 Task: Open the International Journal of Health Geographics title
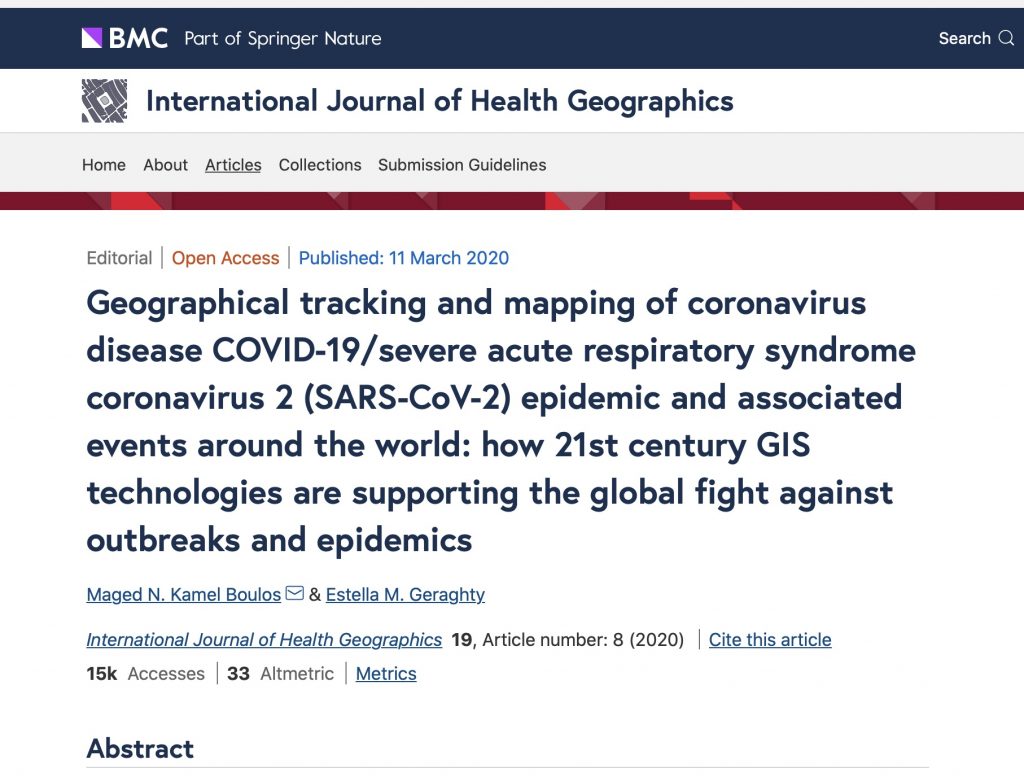(440, 101)
